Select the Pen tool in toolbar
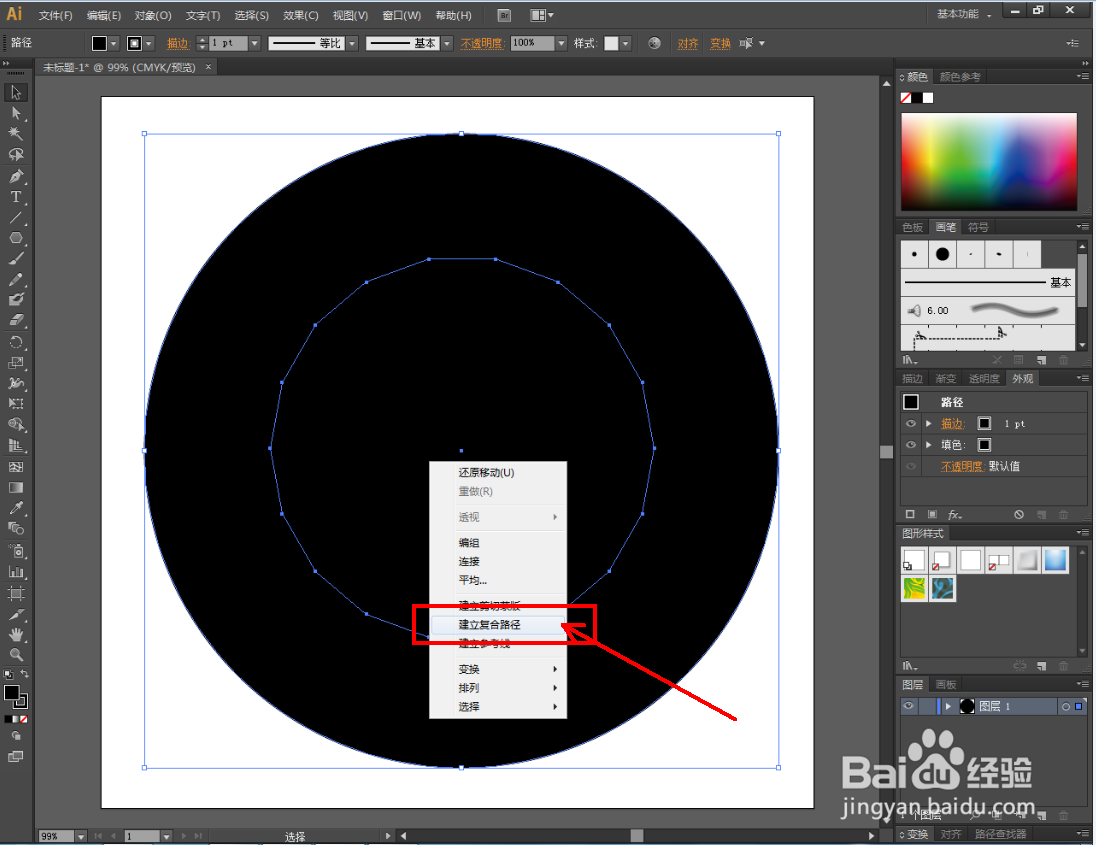 click(x=16, y=176)
